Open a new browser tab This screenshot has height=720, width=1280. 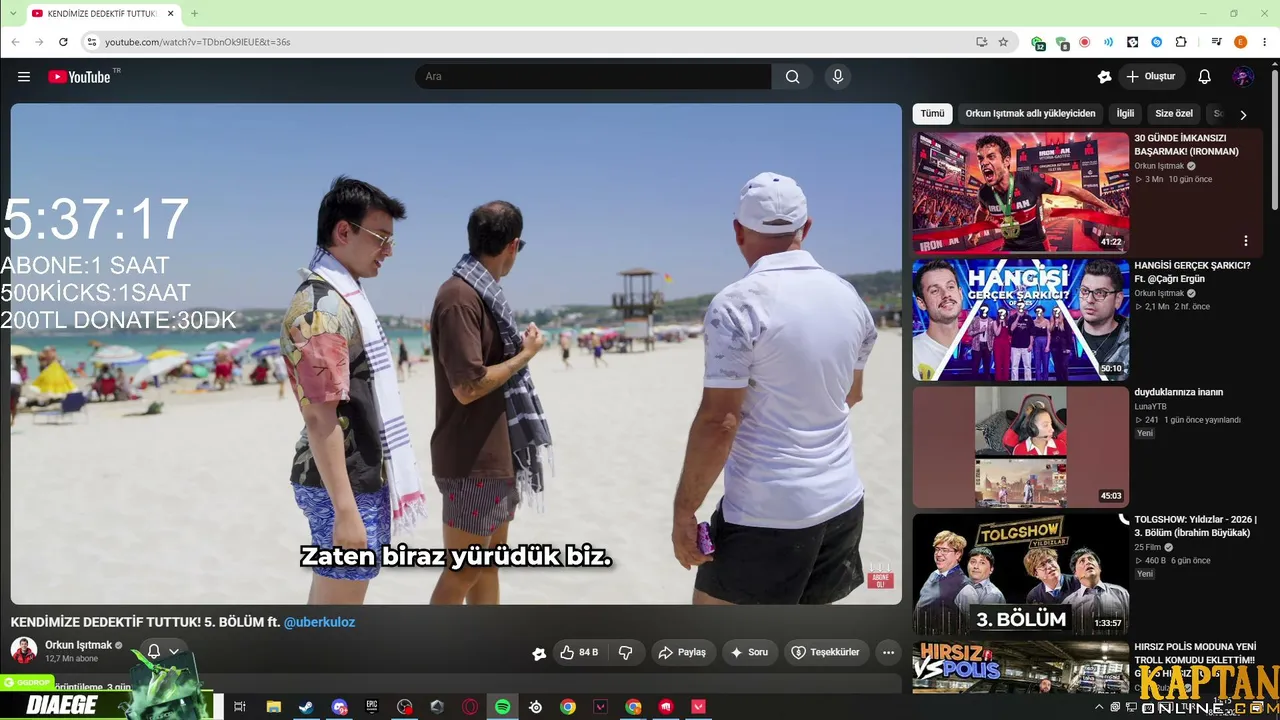pyautogui.click(x=194, y=14)
